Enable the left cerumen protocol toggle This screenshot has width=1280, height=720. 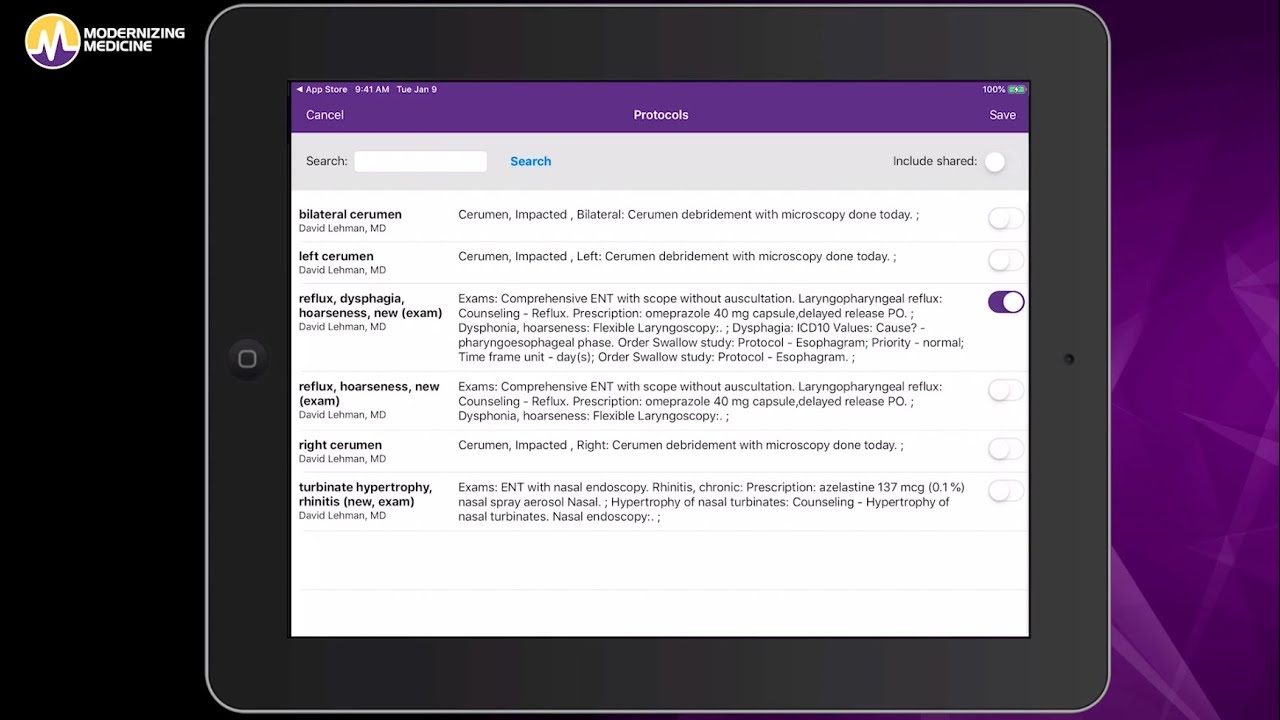1006,261
